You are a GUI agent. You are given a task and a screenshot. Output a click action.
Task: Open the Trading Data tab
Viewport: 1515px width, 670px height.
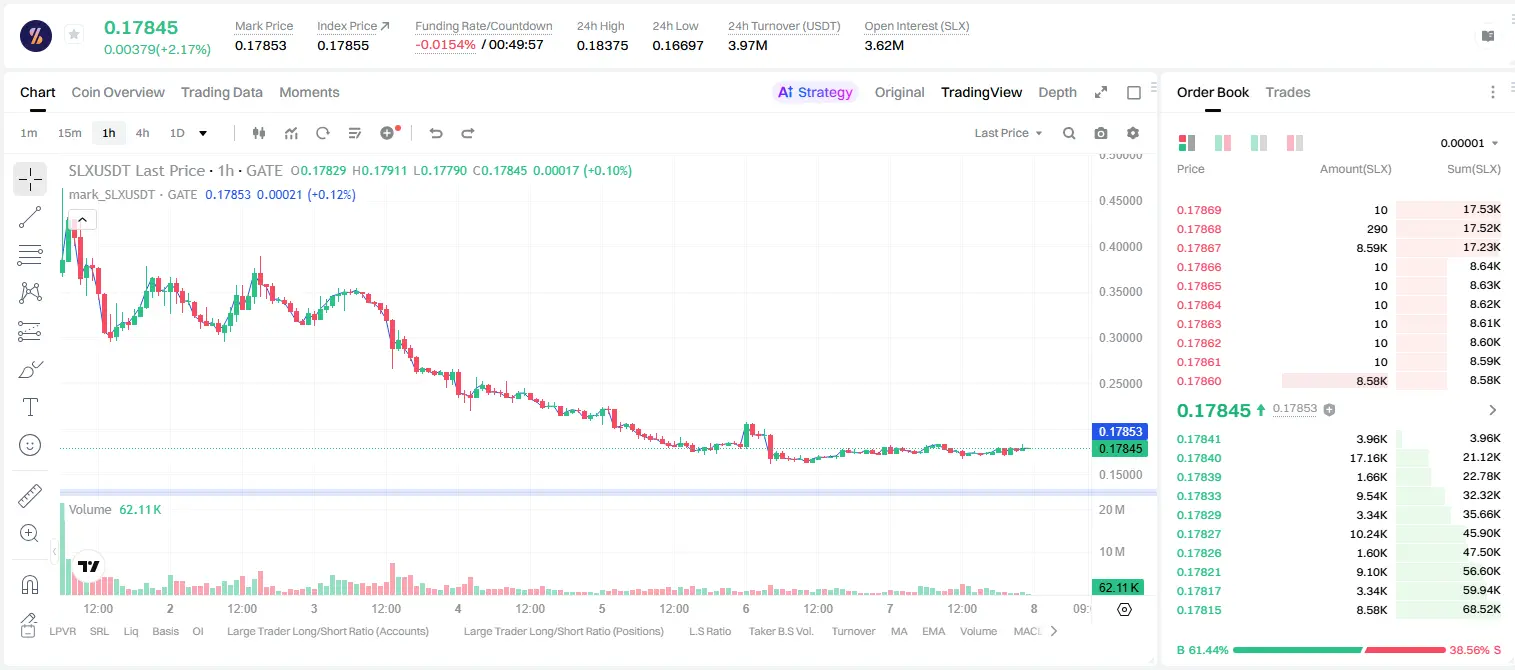tap(222, 92)
